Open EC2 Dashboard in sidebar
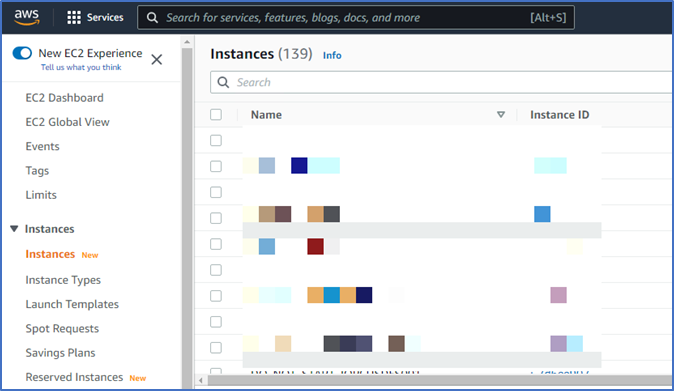 point(64,98)
